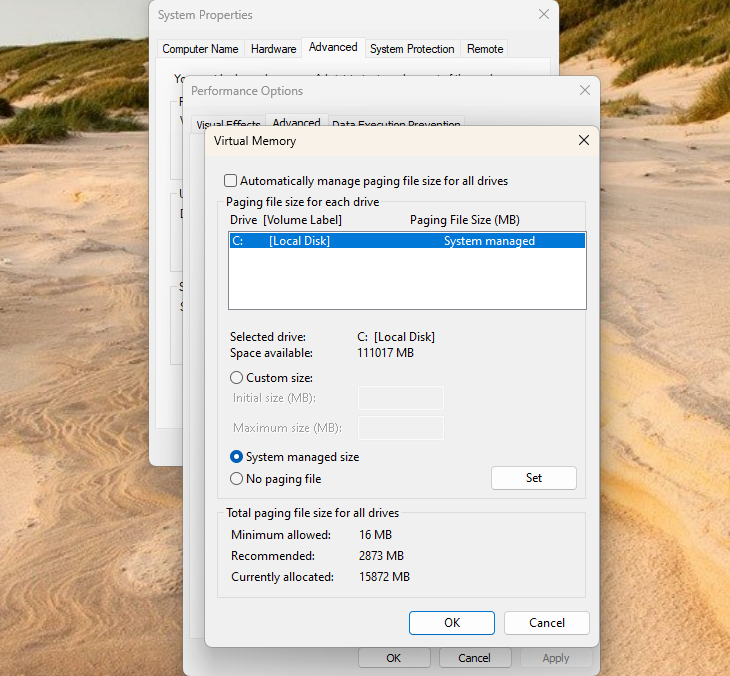This screenshot has width=730, height=676.
Task: Click the Drive [Volume Label] column header
Action: pyautogui.click(x=286, y=220)
